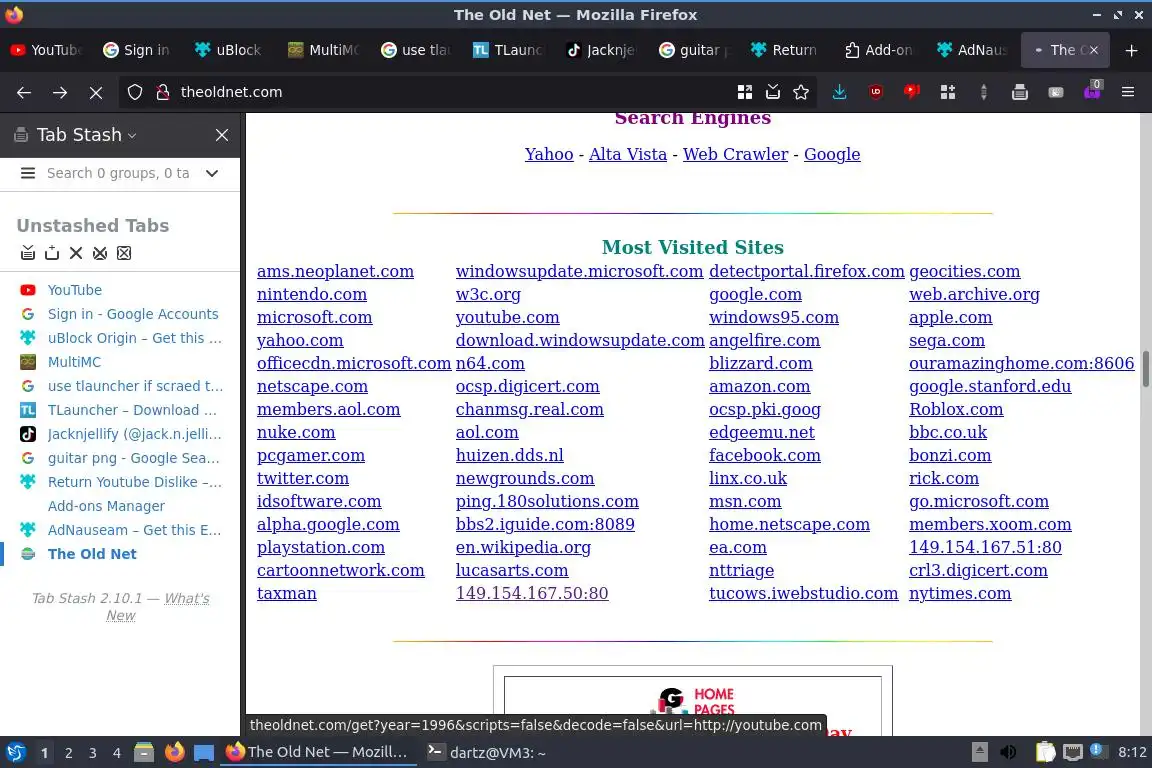The height and width of the screenshot is (768, 1152).
Task: Open the AdNauseam extension with 0 badge
Action: tap(1092, 91)
